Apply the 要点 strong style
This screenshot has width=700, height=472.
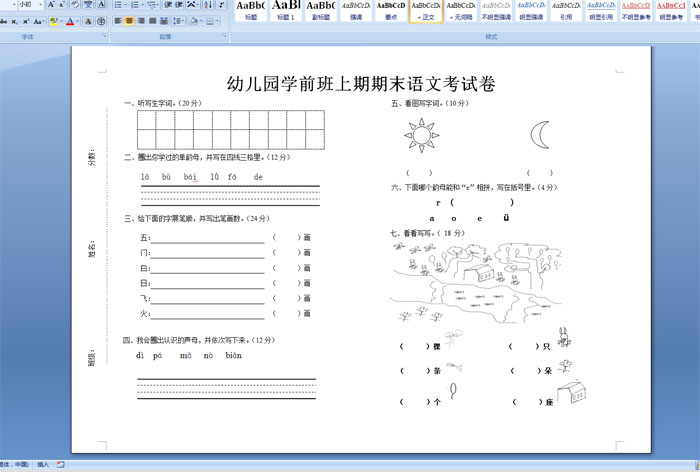pos(391,11)
